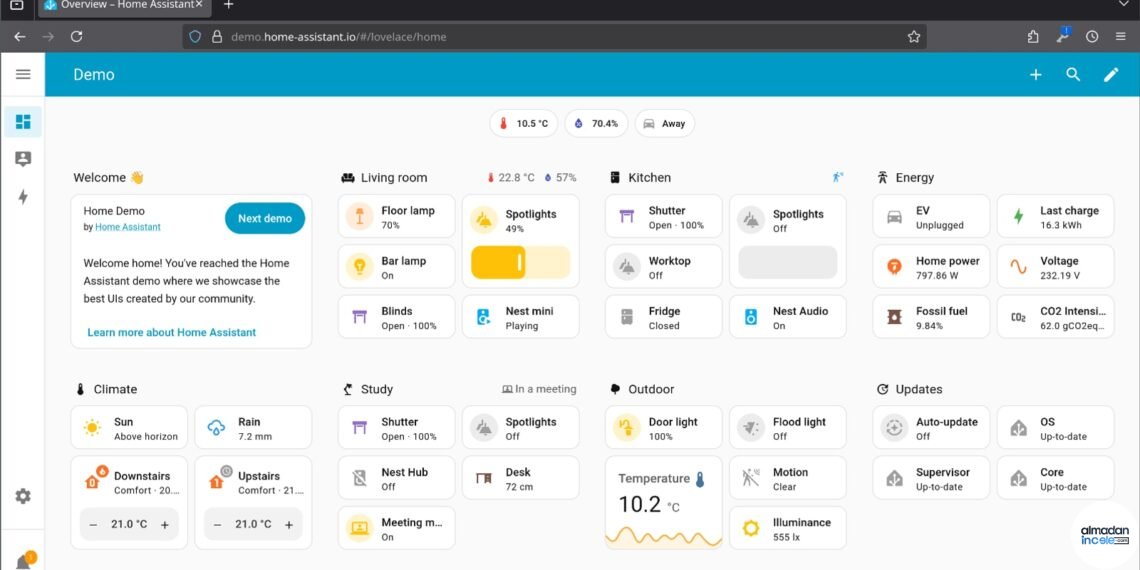
Task: Open a new browser tab
Action: [x=228, y=5]
